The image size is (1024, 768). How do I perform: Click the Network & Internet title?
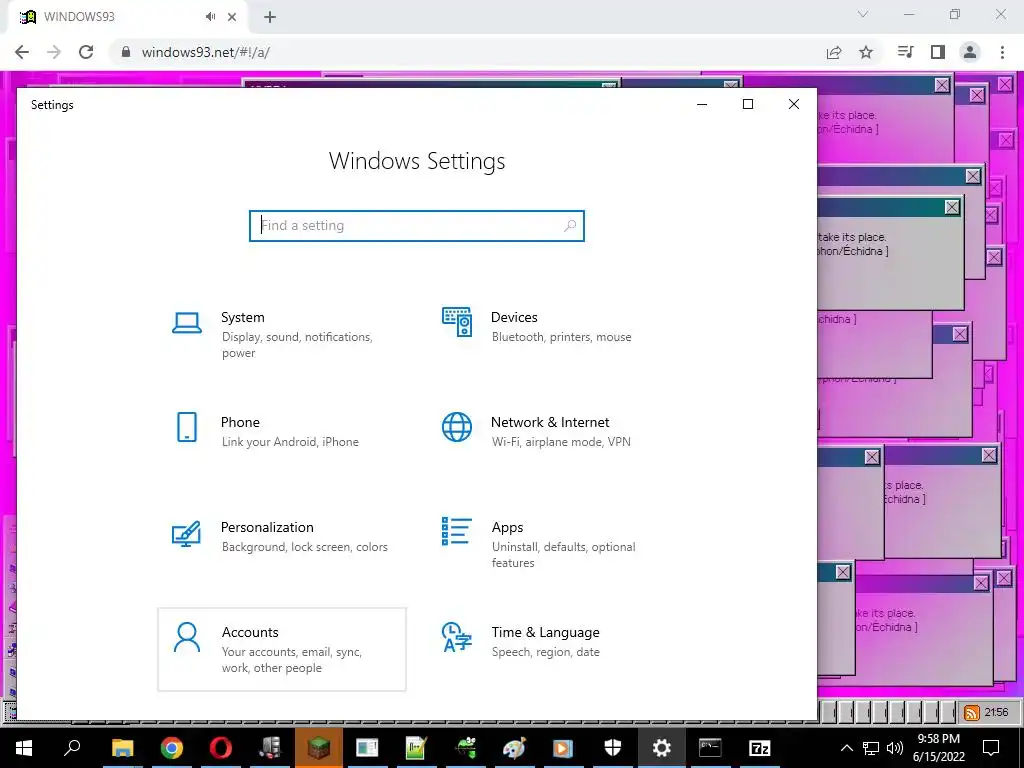point(550,423)
